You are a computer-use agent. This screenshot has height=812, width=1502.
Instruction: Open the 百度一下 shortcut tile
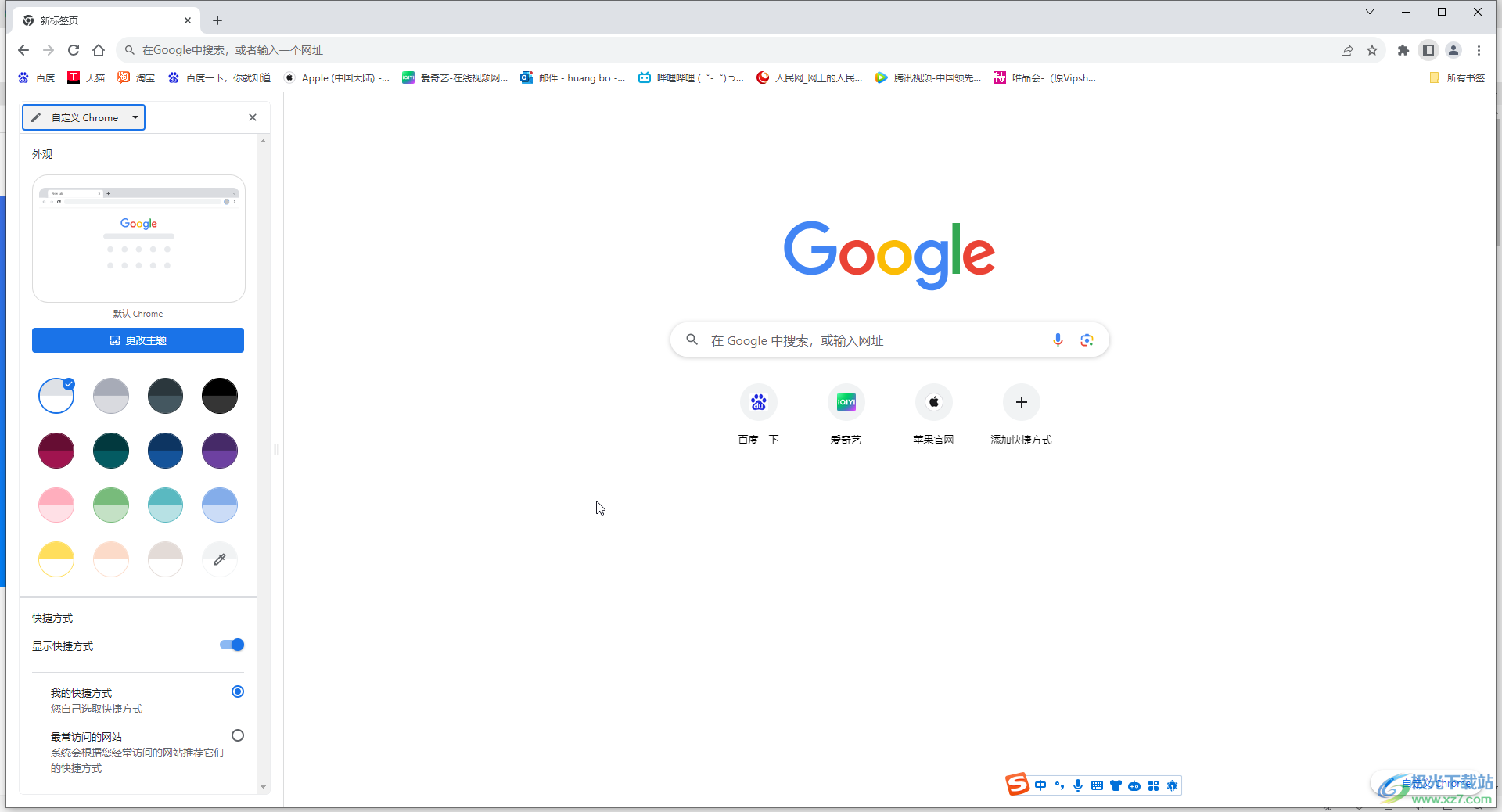point(758,415)
